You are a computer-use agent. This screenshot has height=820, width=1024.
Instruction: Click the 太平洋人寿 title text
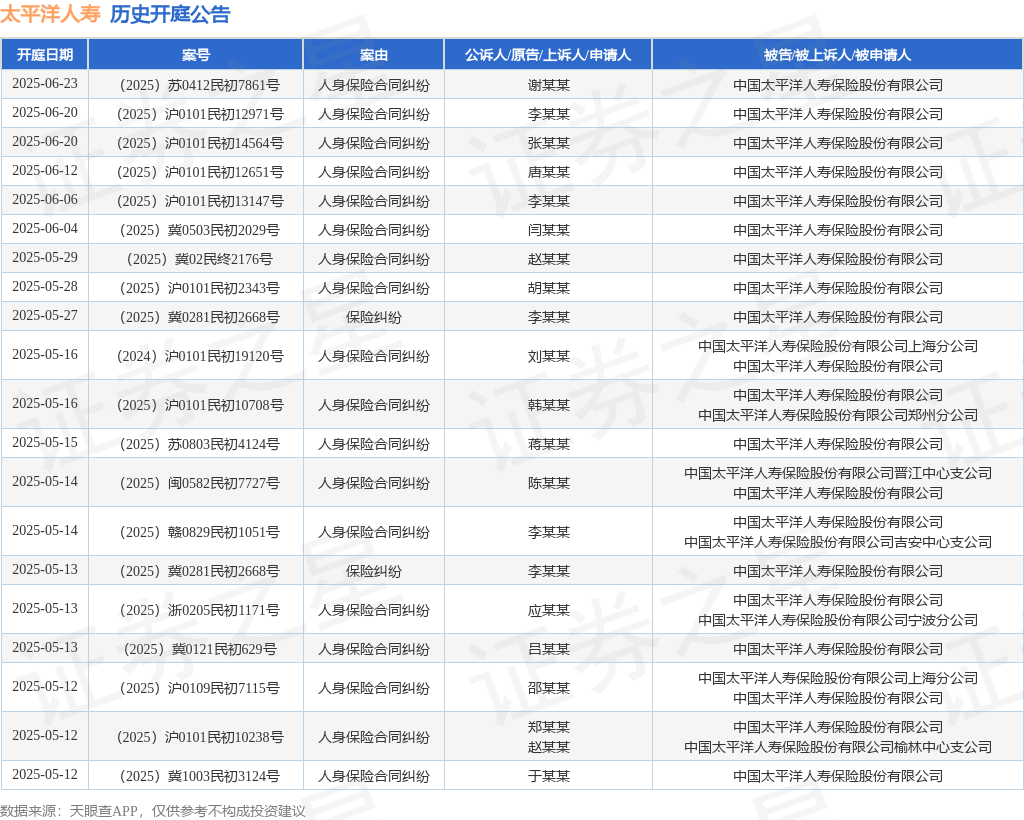coord(50,14)
